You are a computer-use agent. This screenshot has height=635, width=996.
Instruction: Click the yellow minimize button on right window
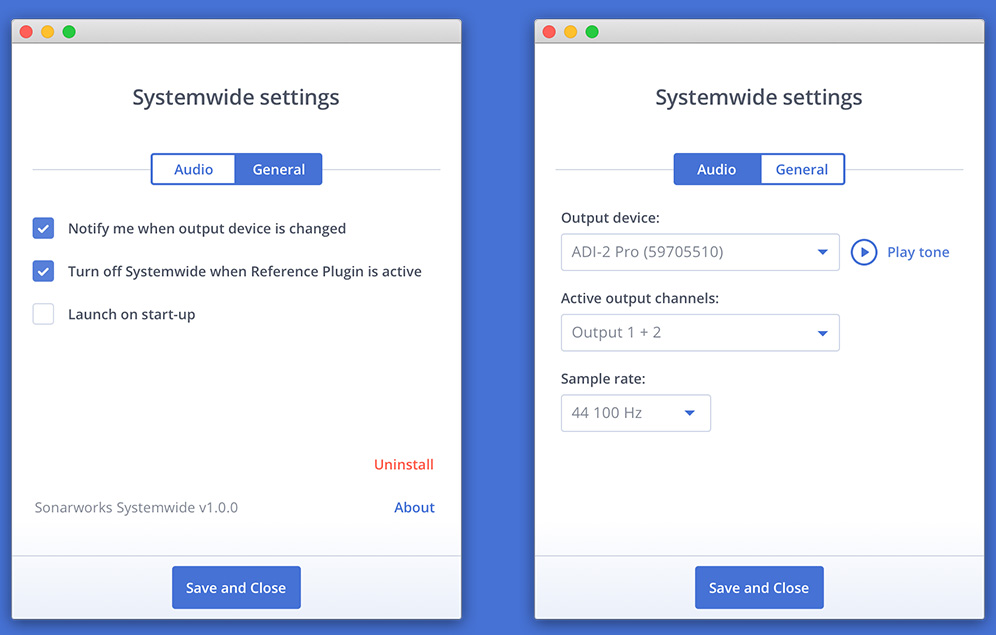pyautogui.click(x=570, y=31)
